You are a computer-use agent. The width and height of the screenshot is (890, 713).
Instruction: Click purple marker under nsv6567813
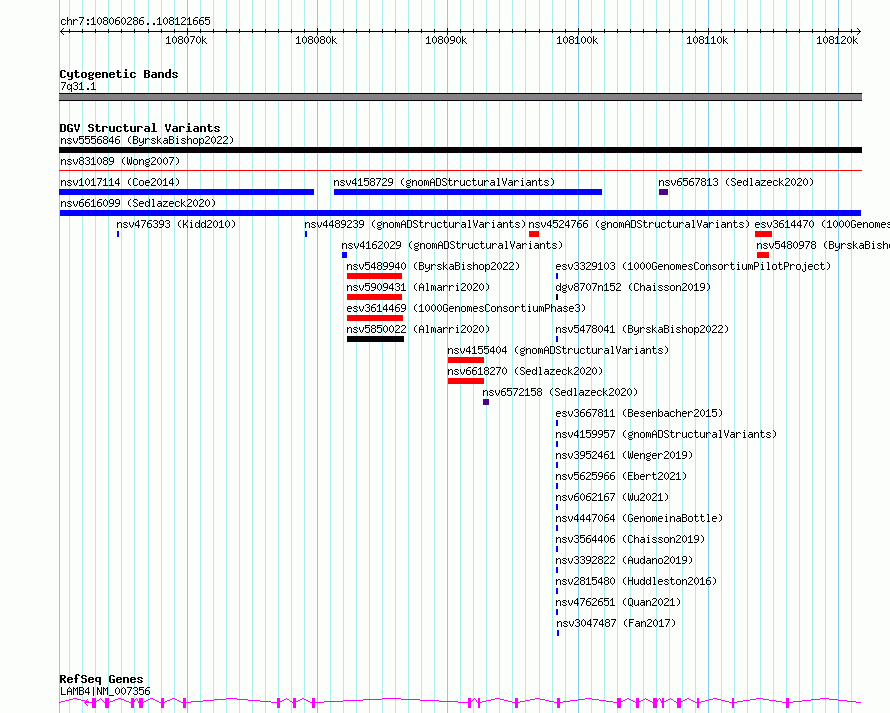coord(663,192)
